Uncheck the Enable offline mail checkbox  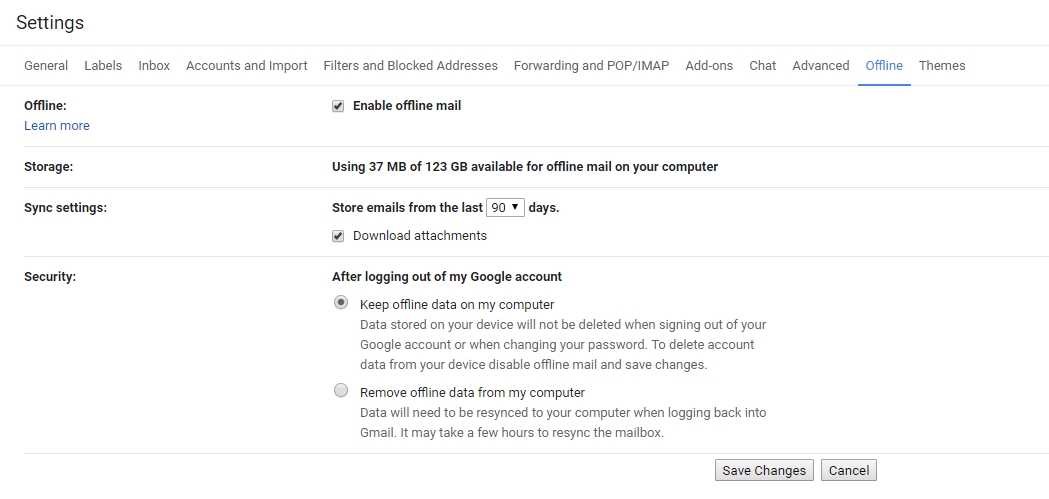(x=338, y=106)
